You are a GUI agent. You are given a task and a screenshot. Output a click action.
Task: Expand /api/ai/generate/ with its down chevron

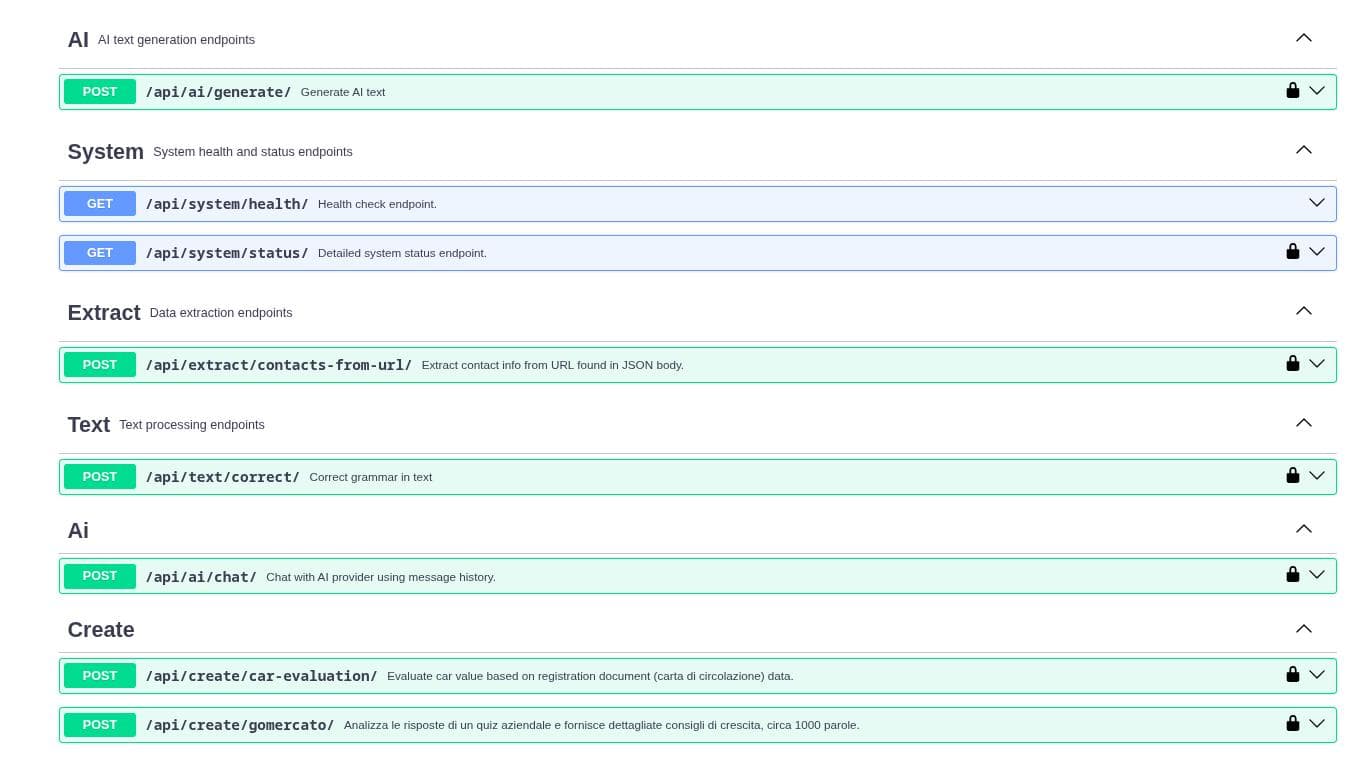click(1317, 91)
